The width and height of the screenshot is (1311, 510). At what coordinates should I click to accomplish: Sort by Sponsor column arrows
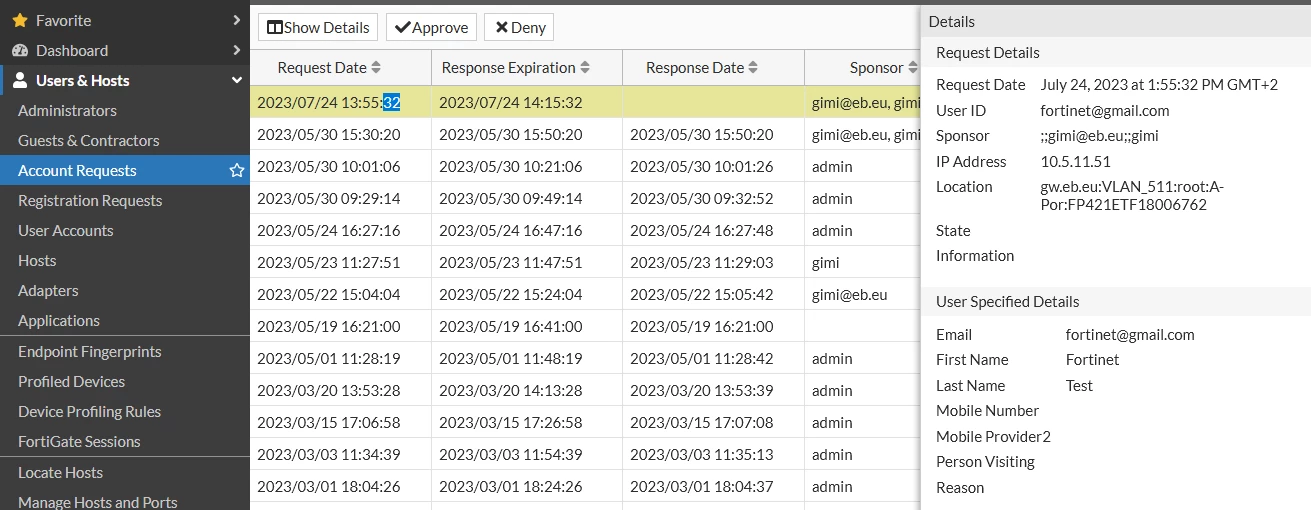(x=912, y=68)
